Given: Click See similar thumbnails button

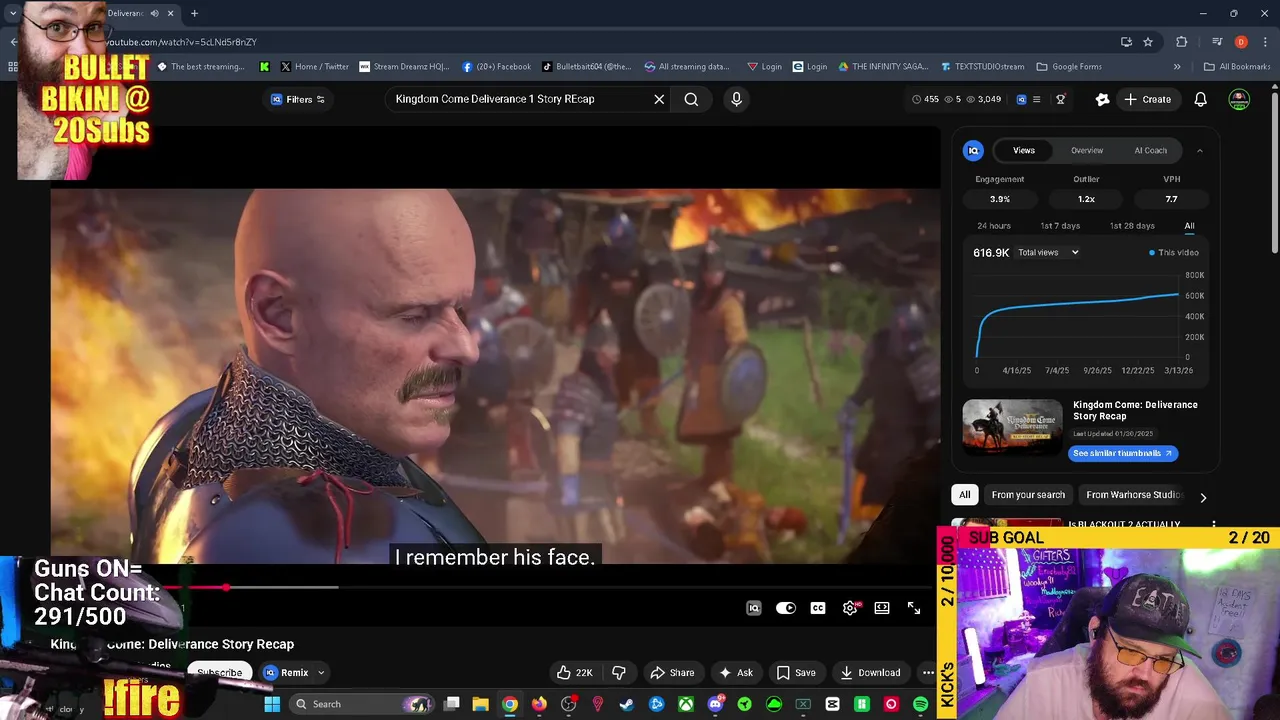Looking at the screenshot, I should [x=1123, y=453].
